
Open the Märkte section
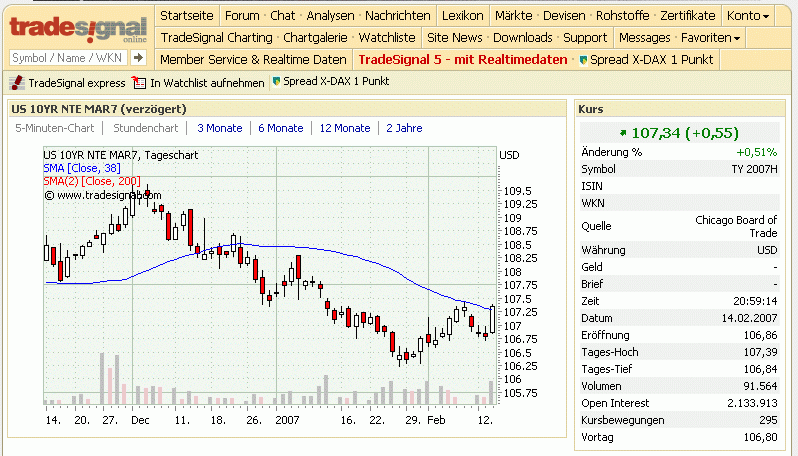point(514,16)
